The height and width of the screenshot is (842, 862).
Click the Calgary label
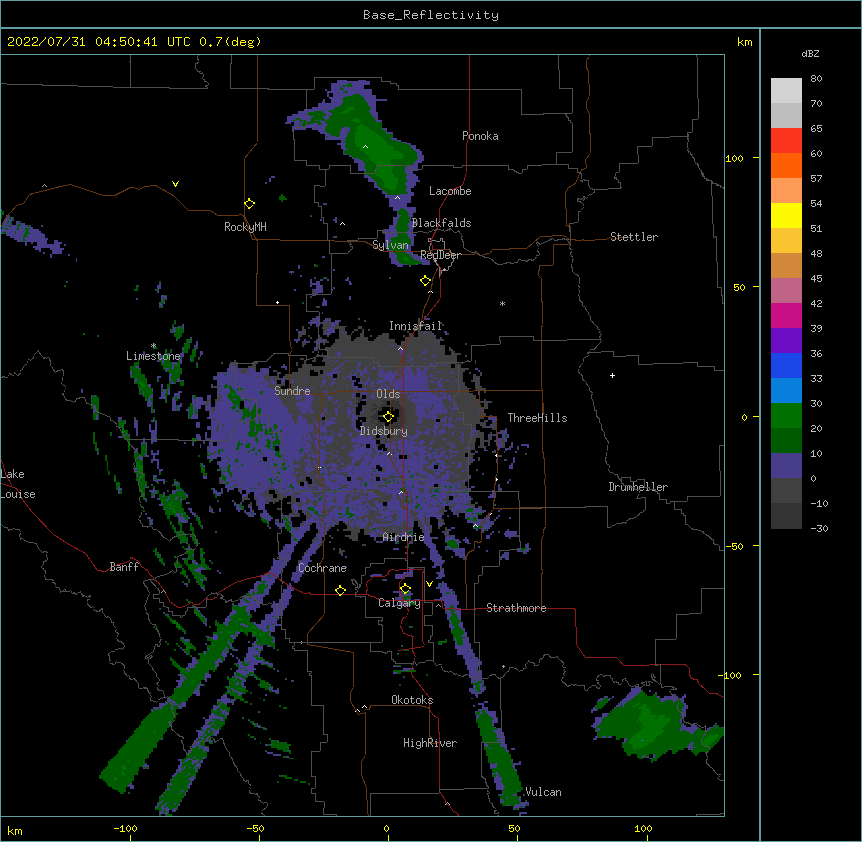tap(399, 603)
